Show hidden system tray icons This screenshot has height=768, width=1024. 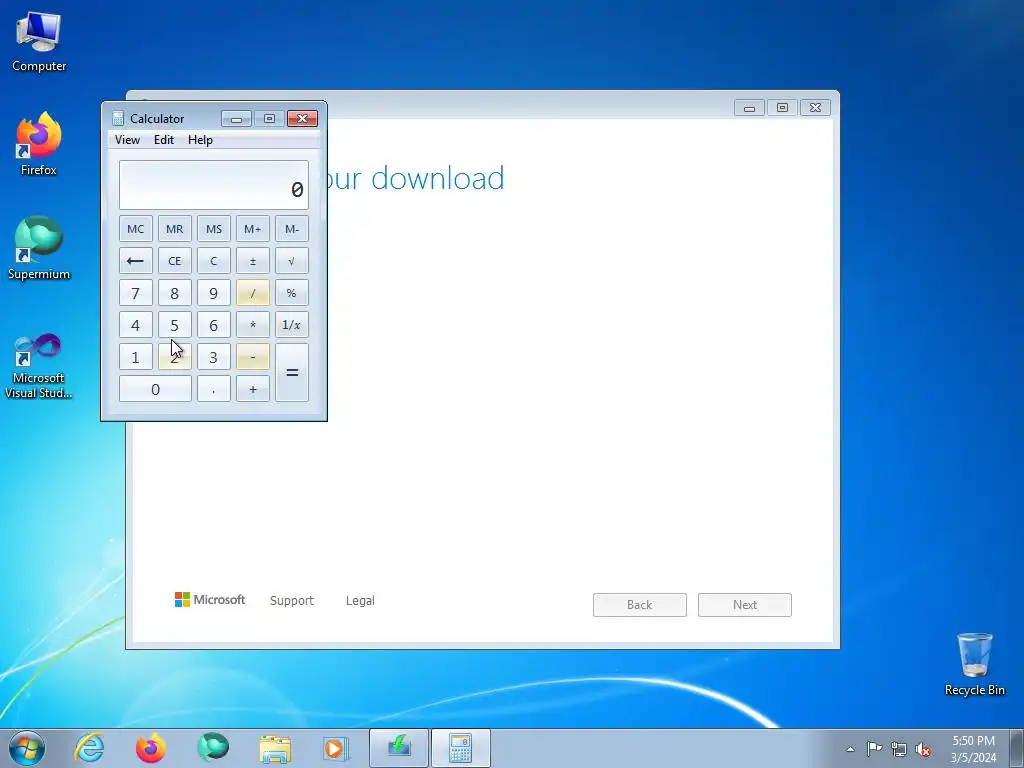(x=850, y=749)
